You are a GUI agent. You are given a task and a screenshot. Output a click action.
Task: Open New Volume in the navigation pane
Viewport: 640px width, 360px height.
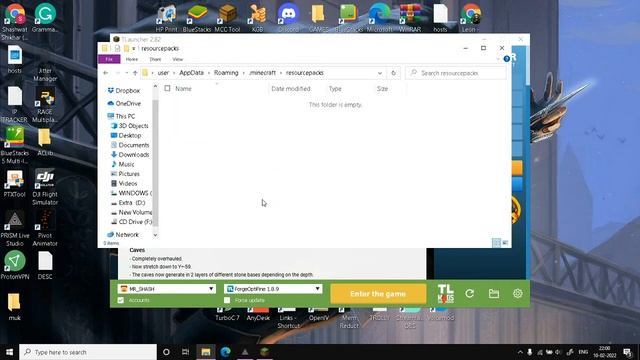pos(131,213)
